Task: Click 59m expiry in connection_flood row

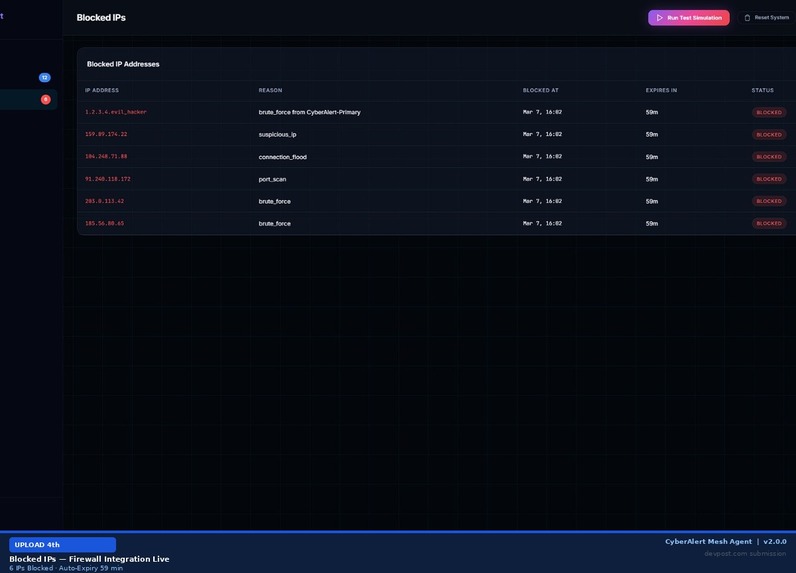Action: pos(652,157)
